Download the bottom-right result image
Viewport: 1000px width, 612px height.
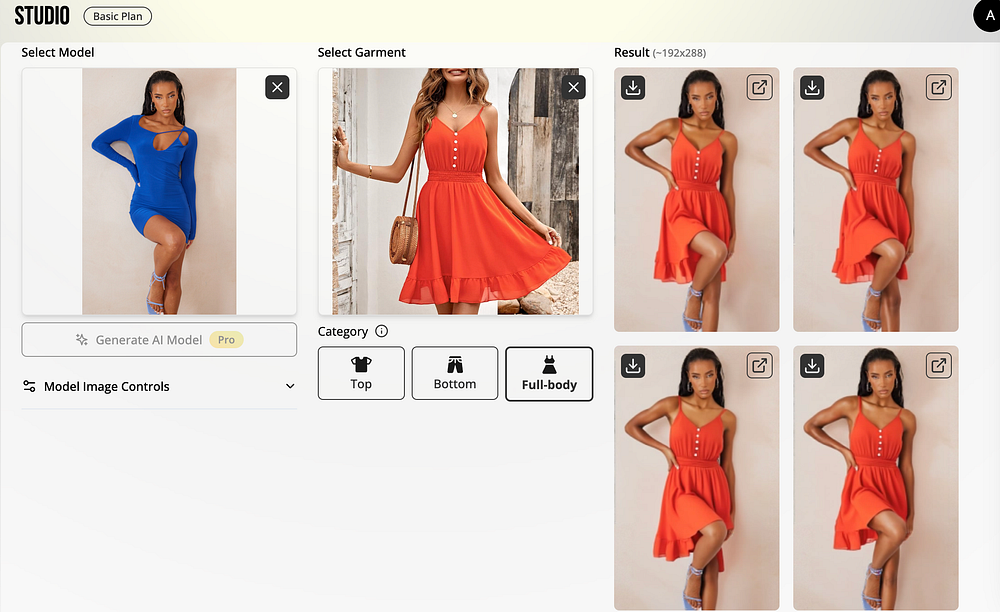812,365
